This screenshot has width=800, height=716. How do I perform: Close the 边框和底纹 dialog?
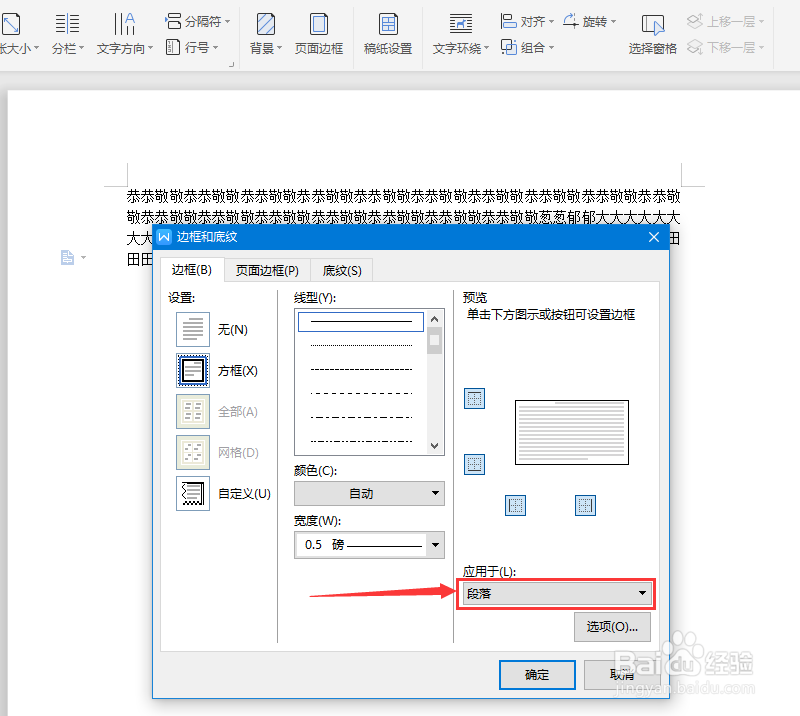[x=654, y=237]
